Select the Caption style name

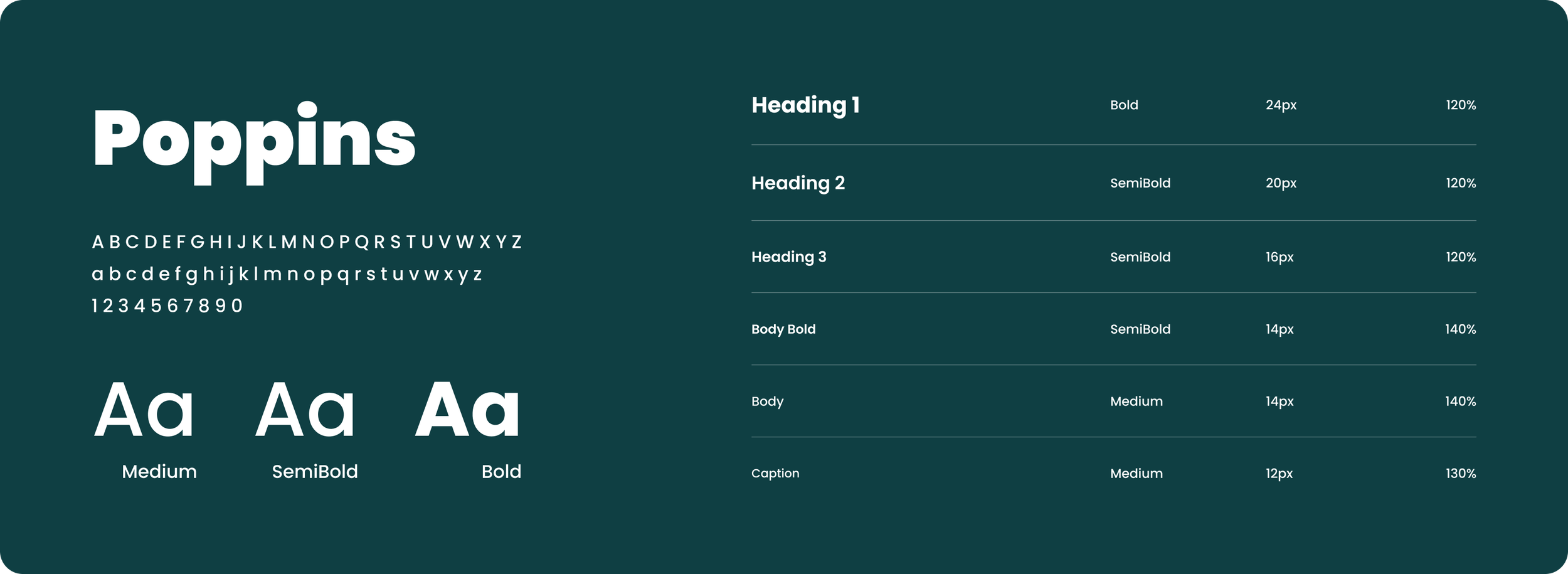pyautogui.click(x=775, y=474)
